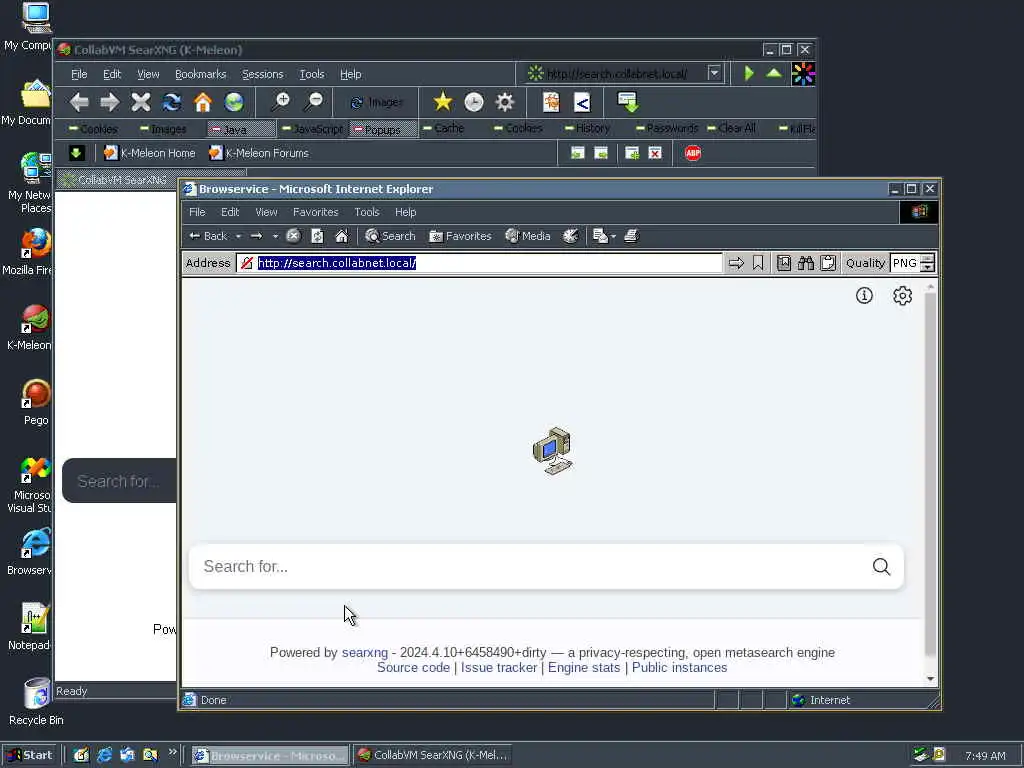Expand the Forward history dropdown in IE
This screenshot has height=768, width=1024.
coord(276,236)
